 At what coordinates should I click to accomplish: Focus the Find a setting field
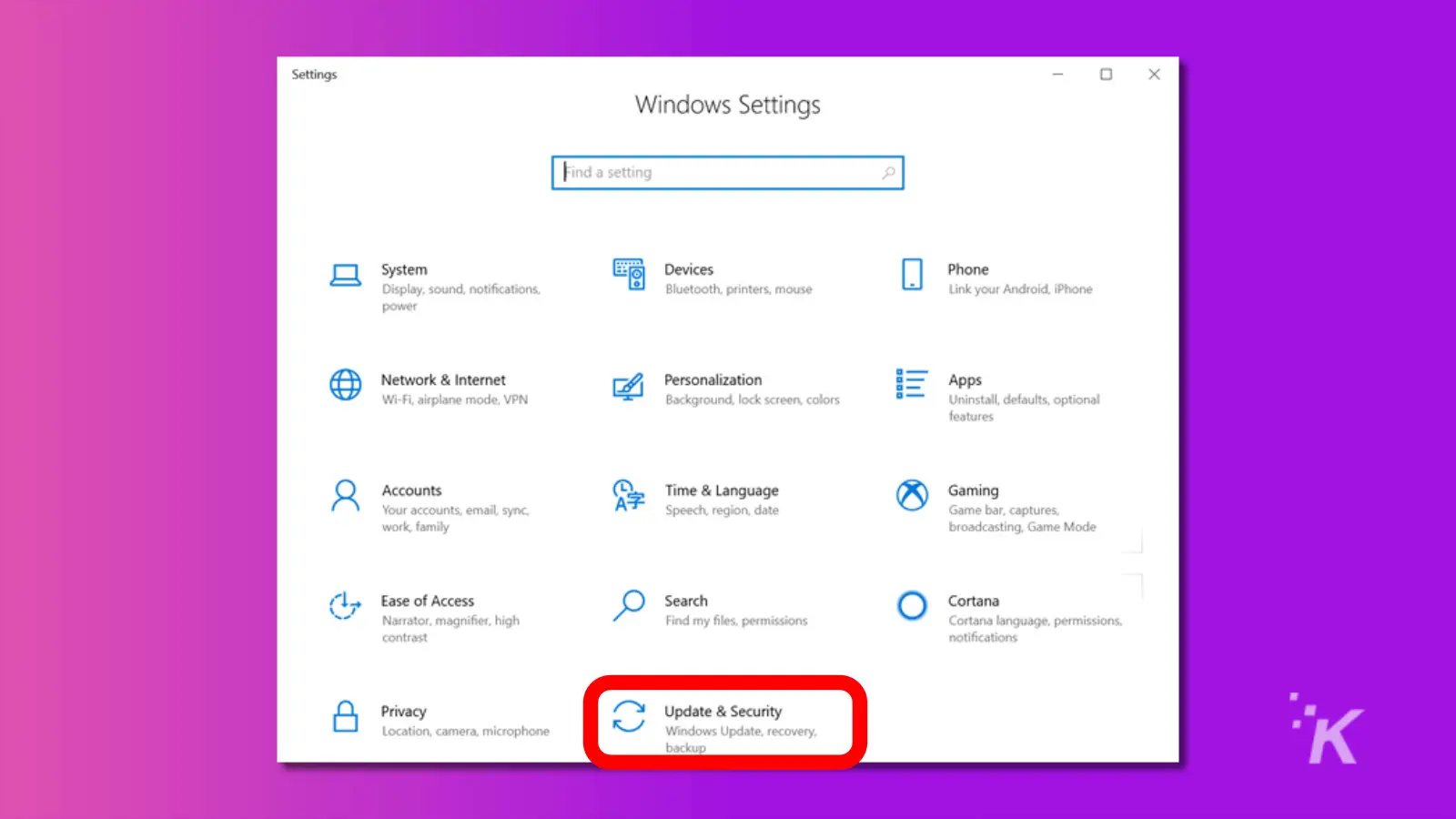click(727, 173)
